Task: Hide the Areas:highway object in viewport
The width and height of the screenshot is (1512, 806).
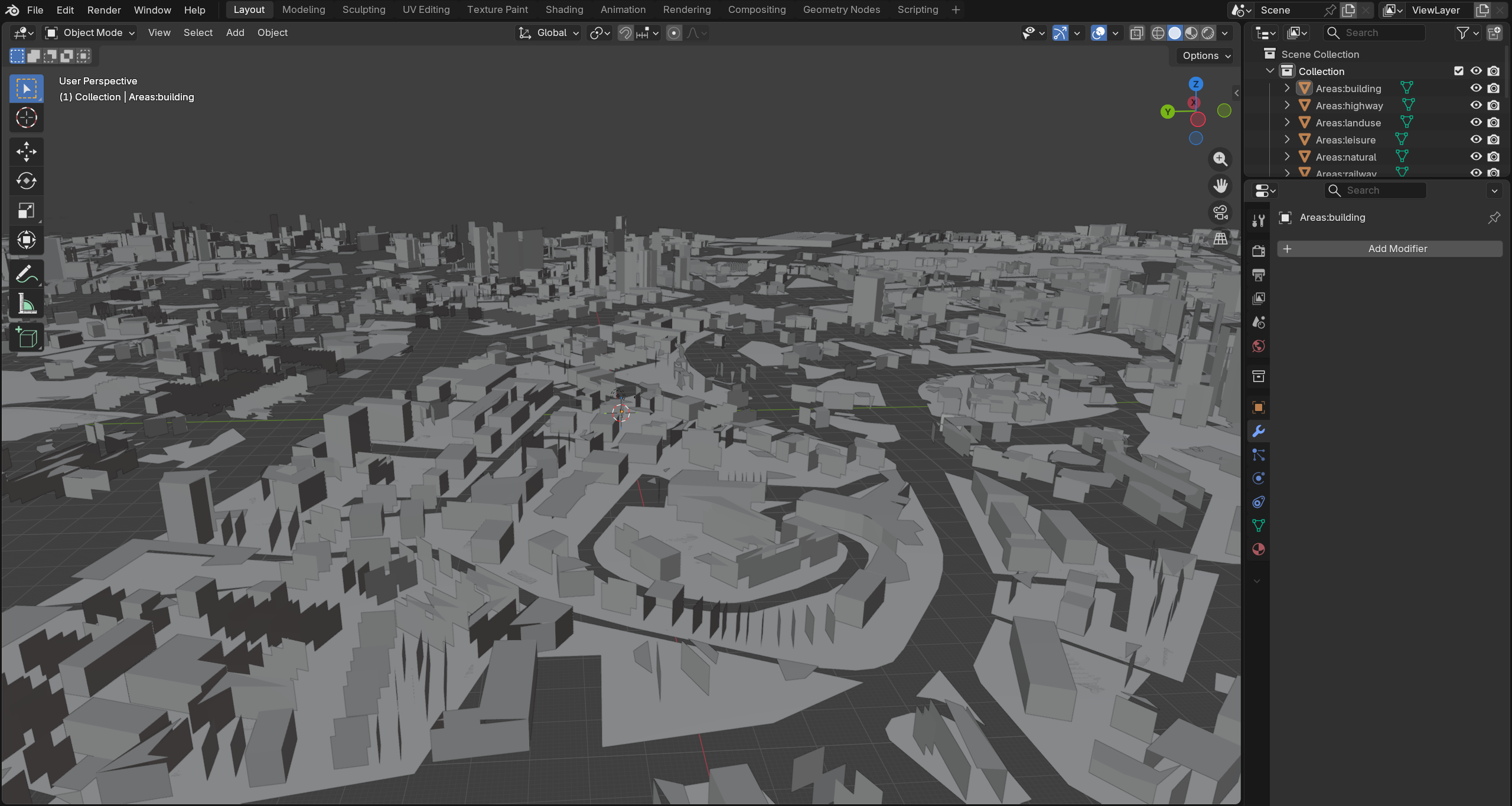Action: pos(1476,105)
